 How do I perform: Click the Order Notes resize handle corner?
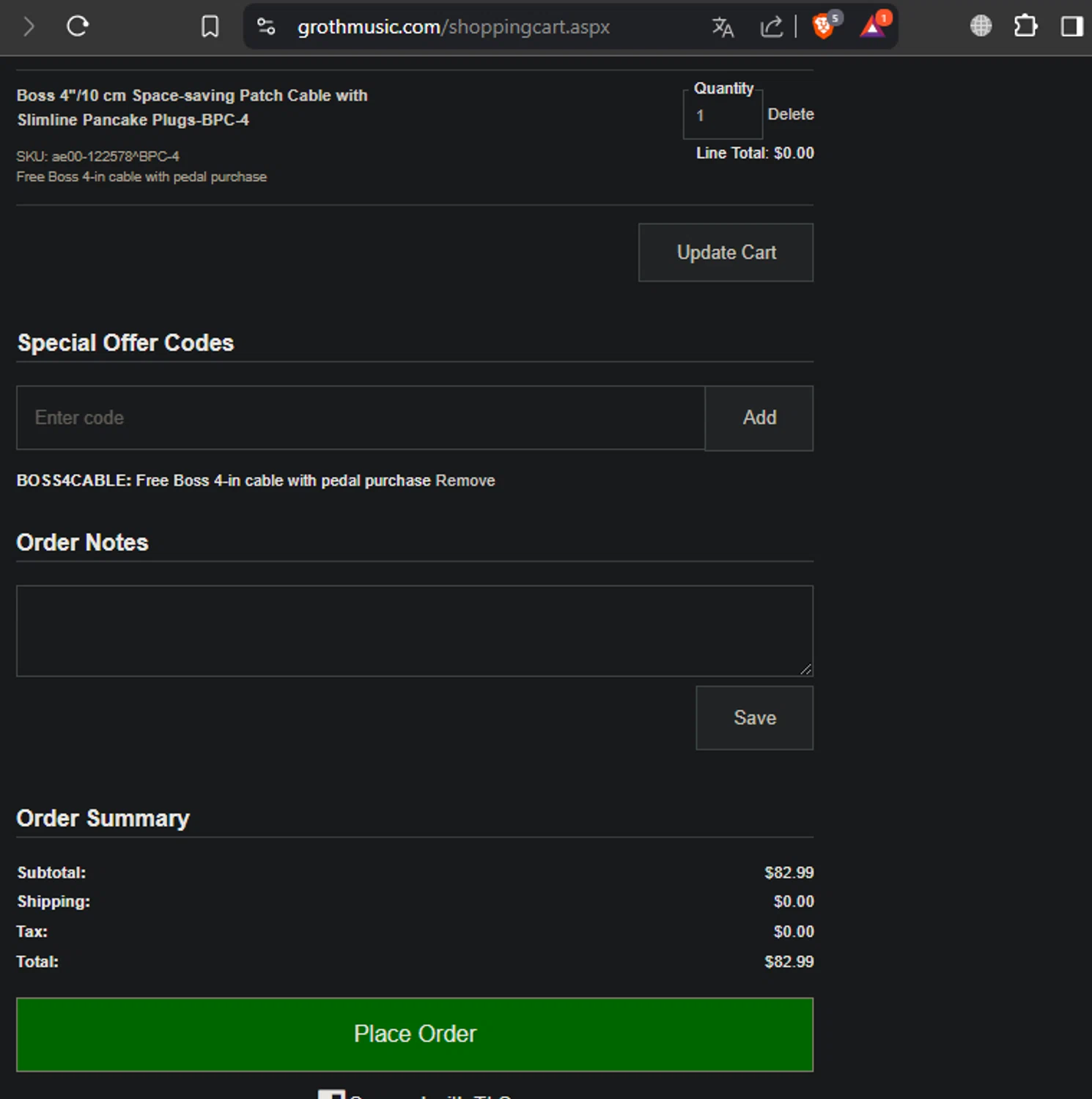pos(806,669)
